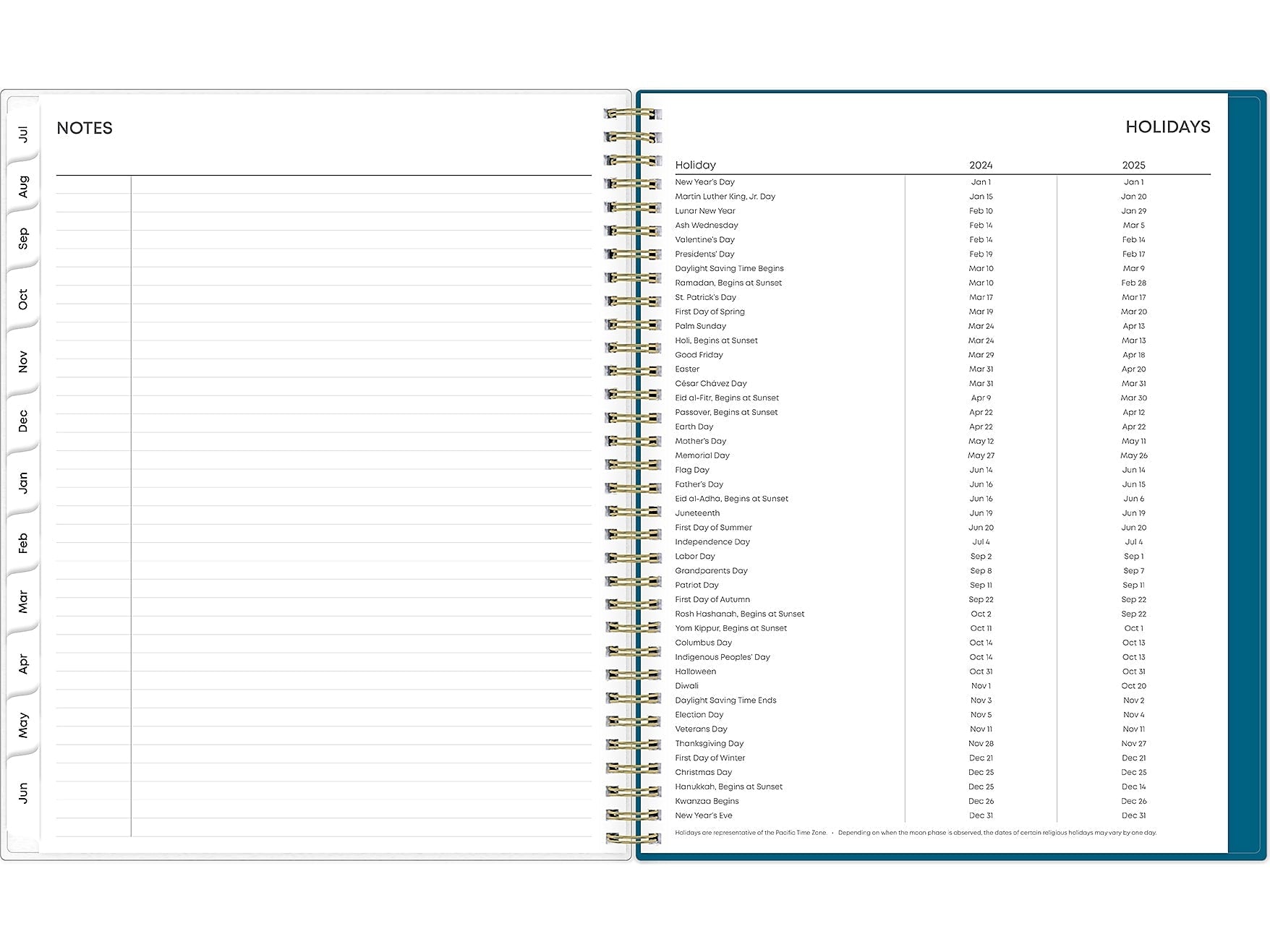Click the Diwali entry
Screen dimensions: 1270x952
coord(686,687)
